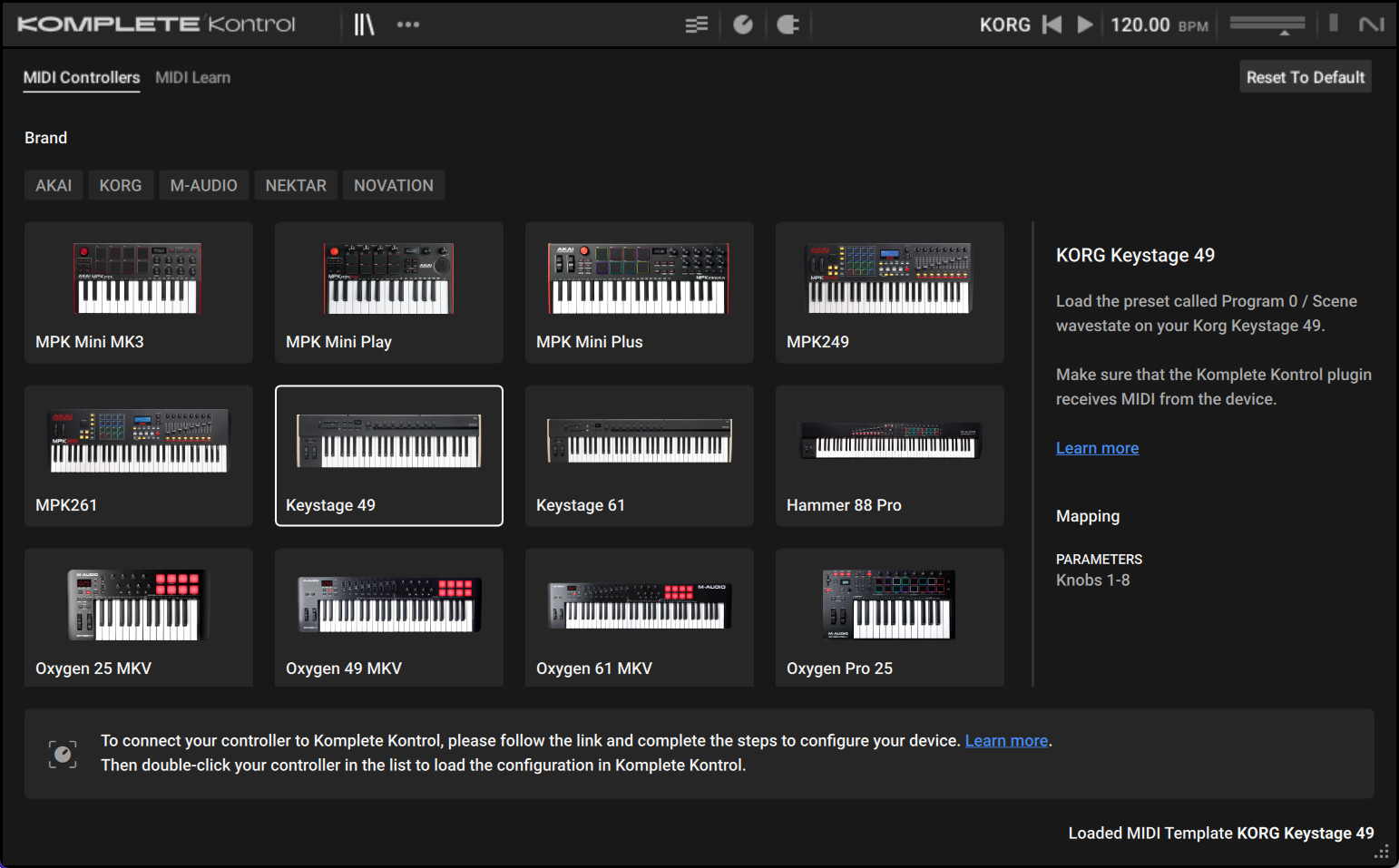Viewport: 1399px width, 868px height.
Task: Click the 120.00 BPM tempo field
Action: point(1159,25)
